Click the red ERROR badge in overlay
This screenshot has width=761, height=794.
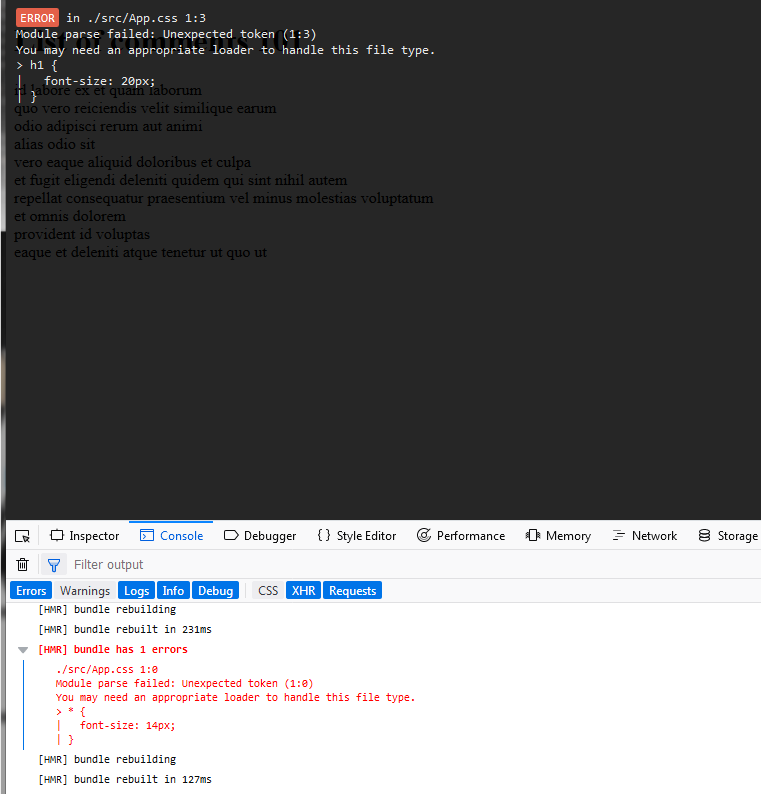37,18
